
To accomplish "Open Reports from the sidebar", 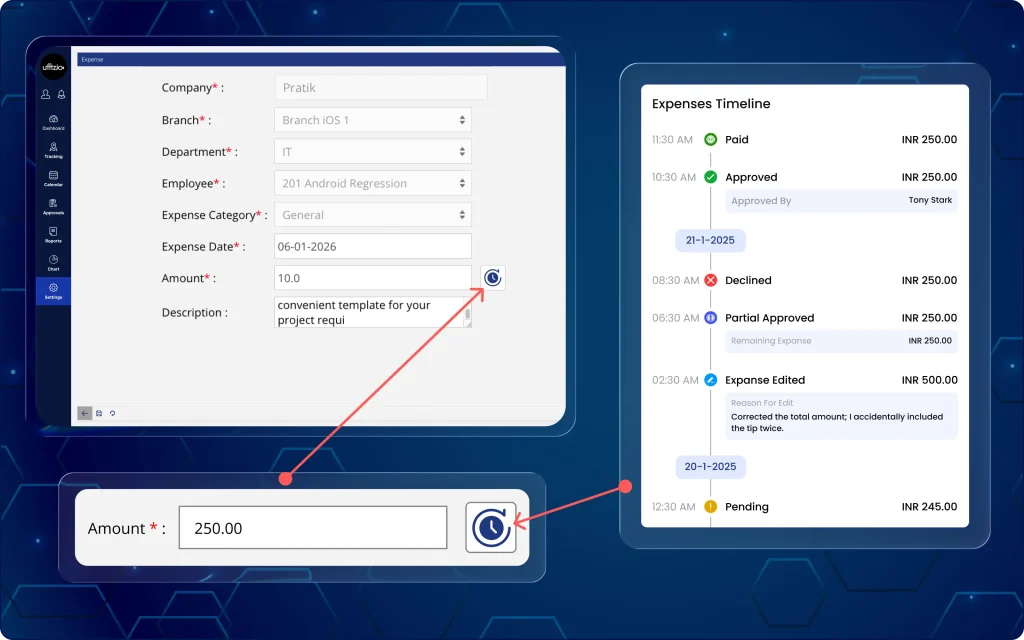I will pos(54,234).
